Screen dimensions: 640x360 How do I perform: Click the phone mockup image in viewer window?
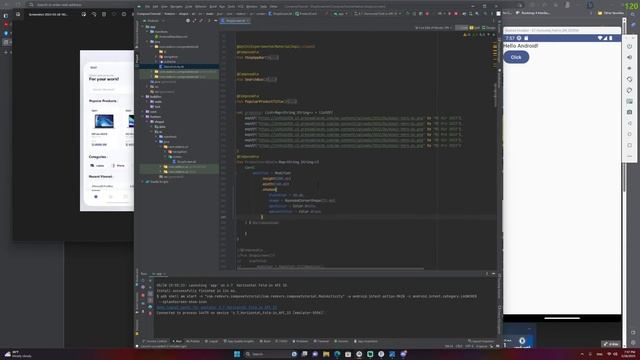[107, 131]
